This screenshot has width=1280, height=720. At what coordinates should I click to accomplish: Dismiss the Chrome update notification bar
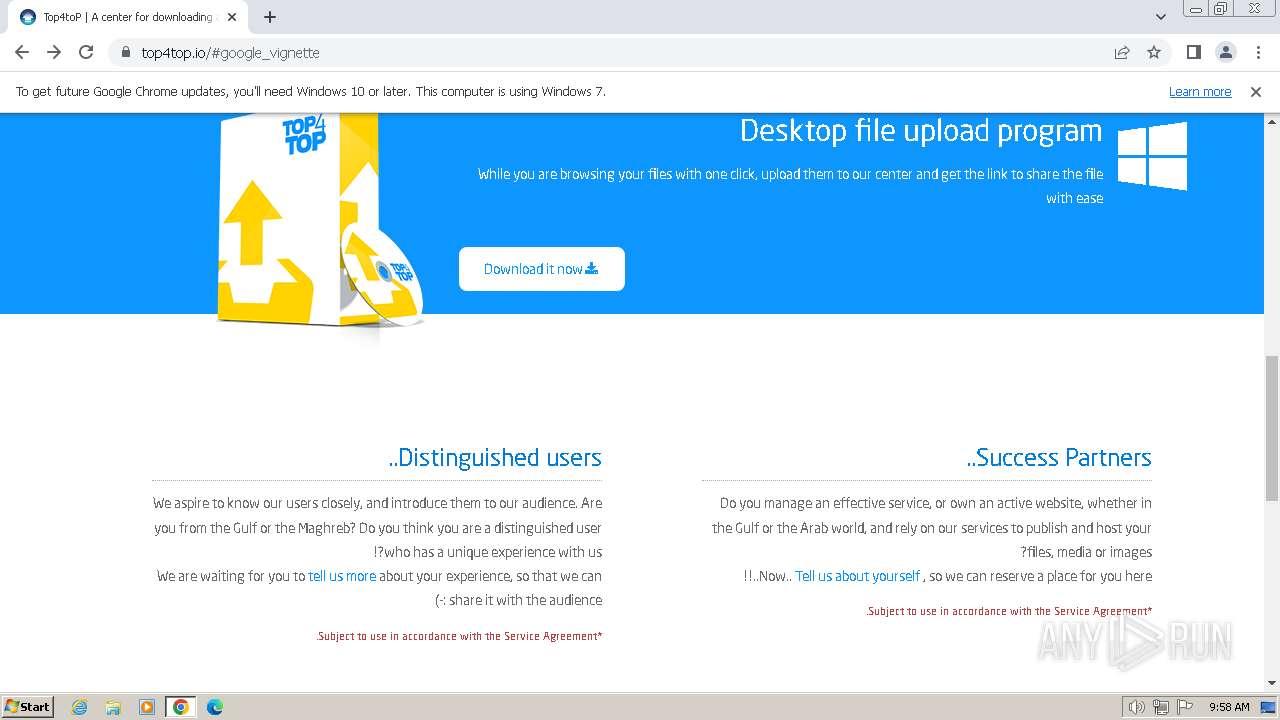[1256, 91]
